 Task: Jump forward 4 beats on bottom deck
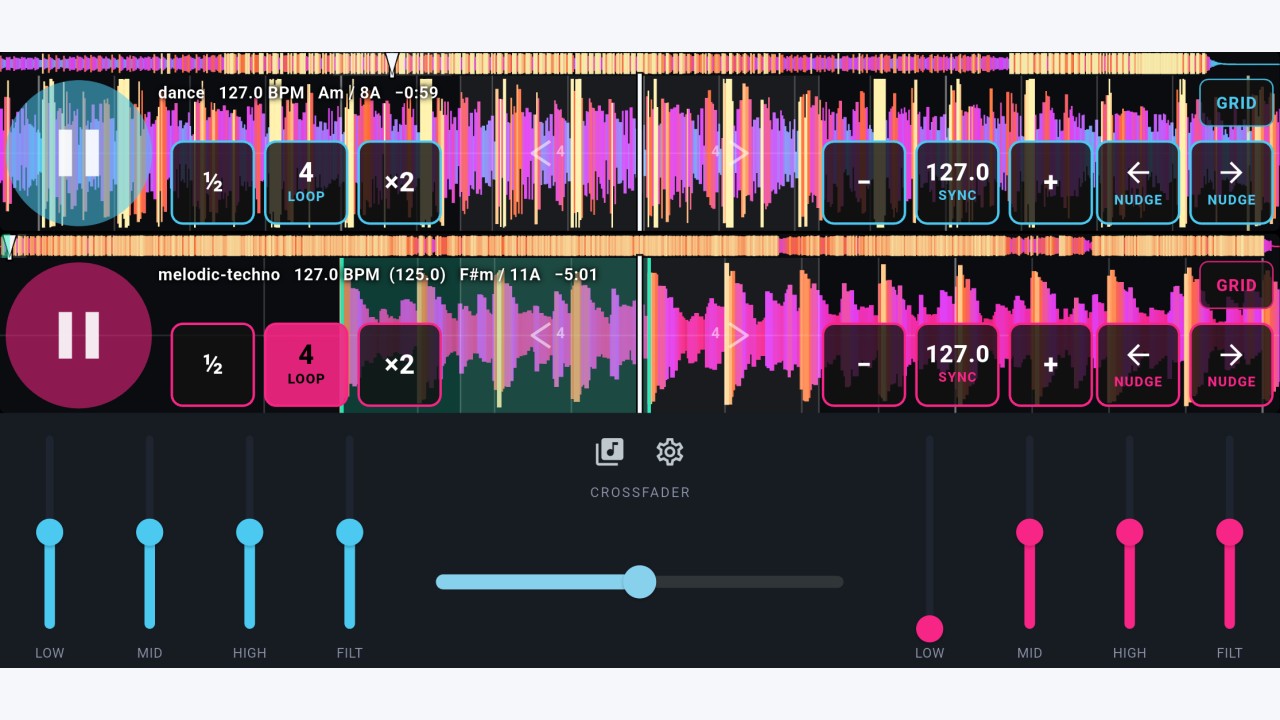click(730, 334)
